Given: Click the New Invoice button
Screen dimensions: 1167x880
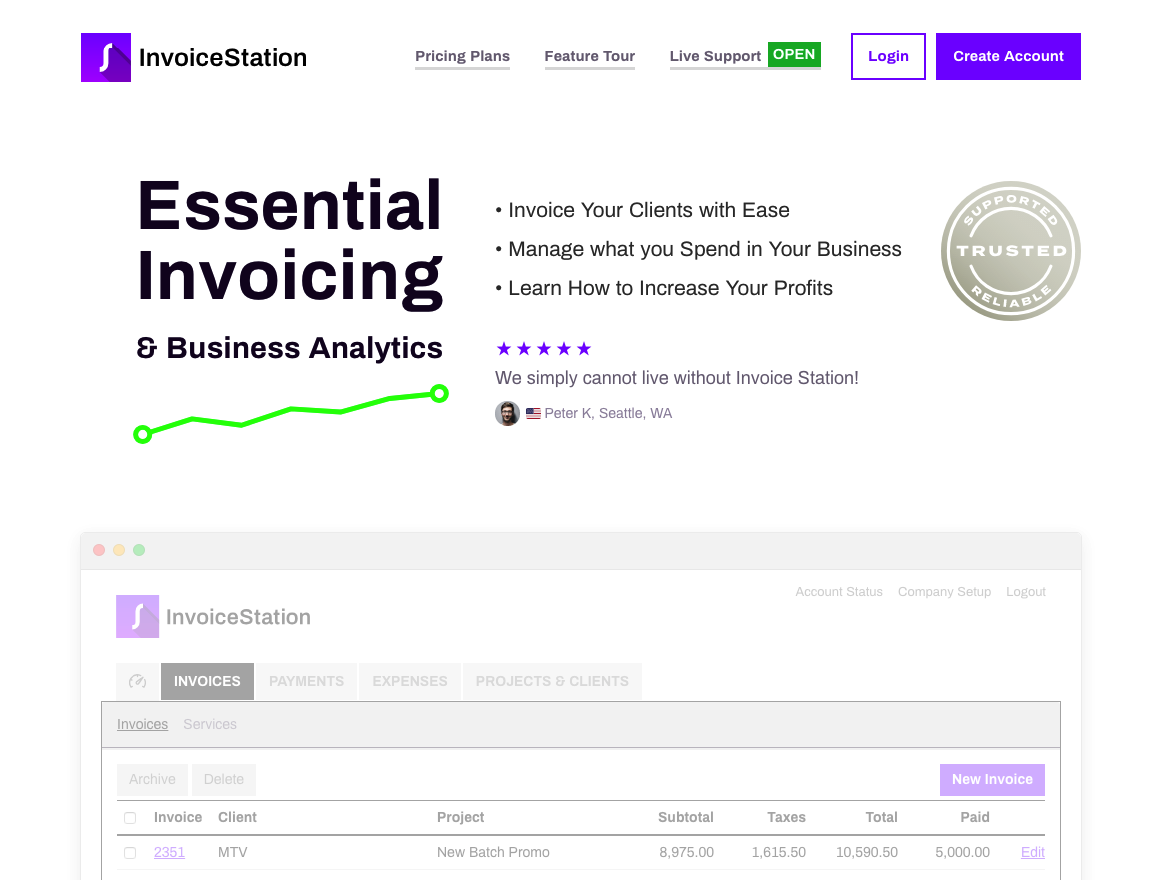Looking at the screenshot, I should click(x=992, y=779).
